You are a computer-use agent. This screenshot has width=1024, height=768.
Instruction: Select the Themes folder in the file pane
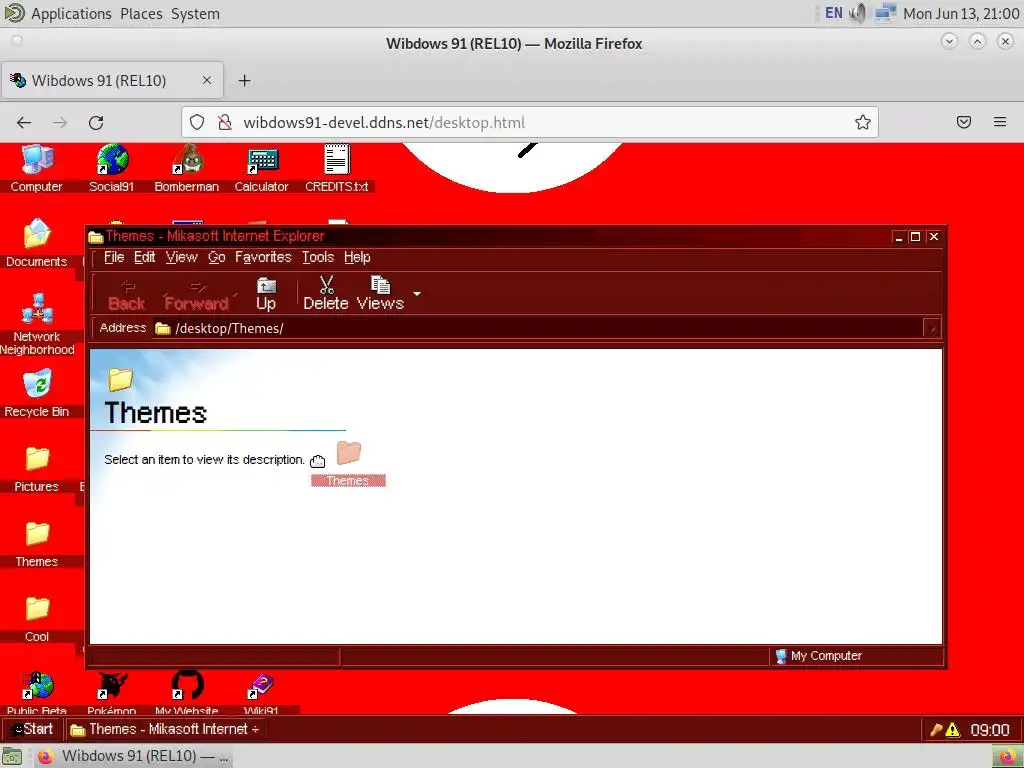[348, 463]
